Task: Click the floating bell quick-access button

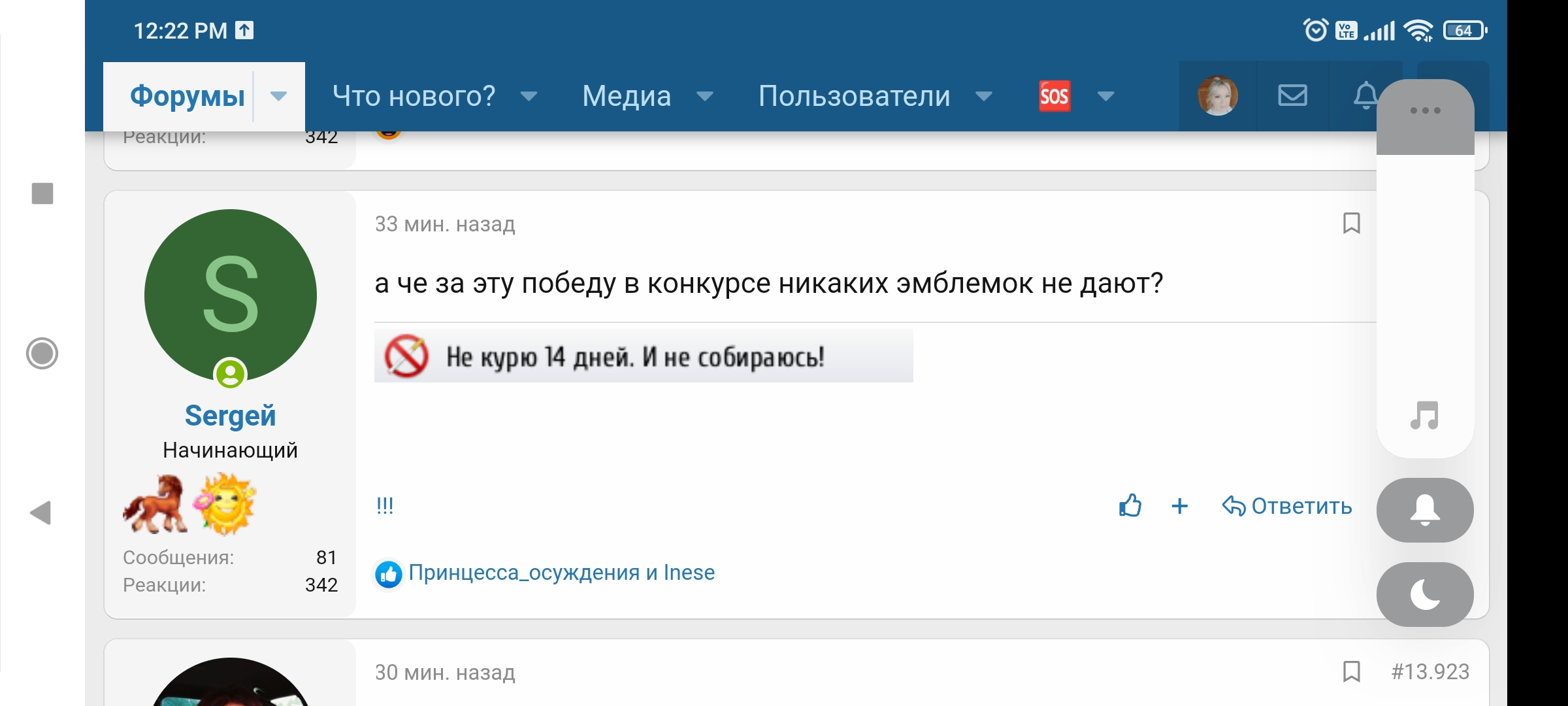Action: point(1425,511)
